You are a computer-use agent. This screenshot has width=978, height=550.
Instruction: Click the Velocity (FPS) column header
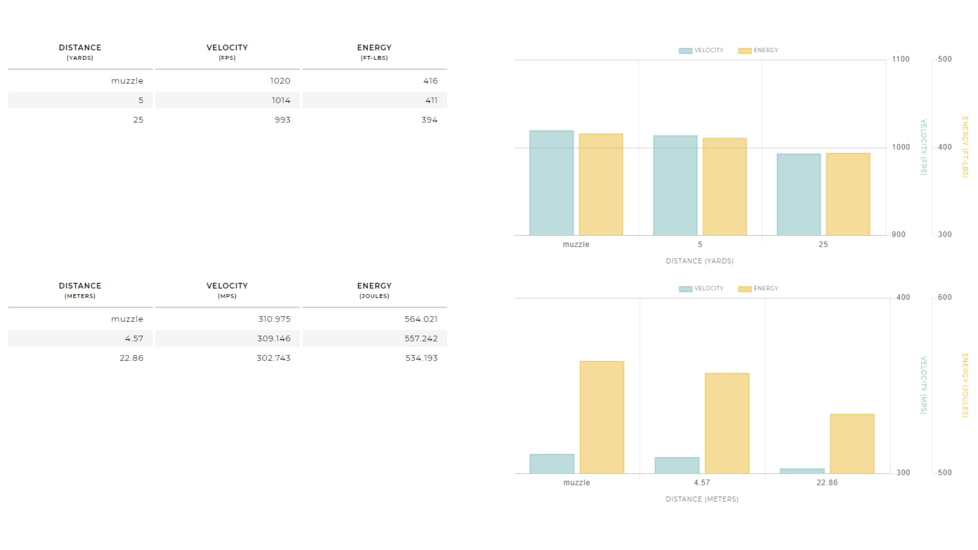[227, 52]
